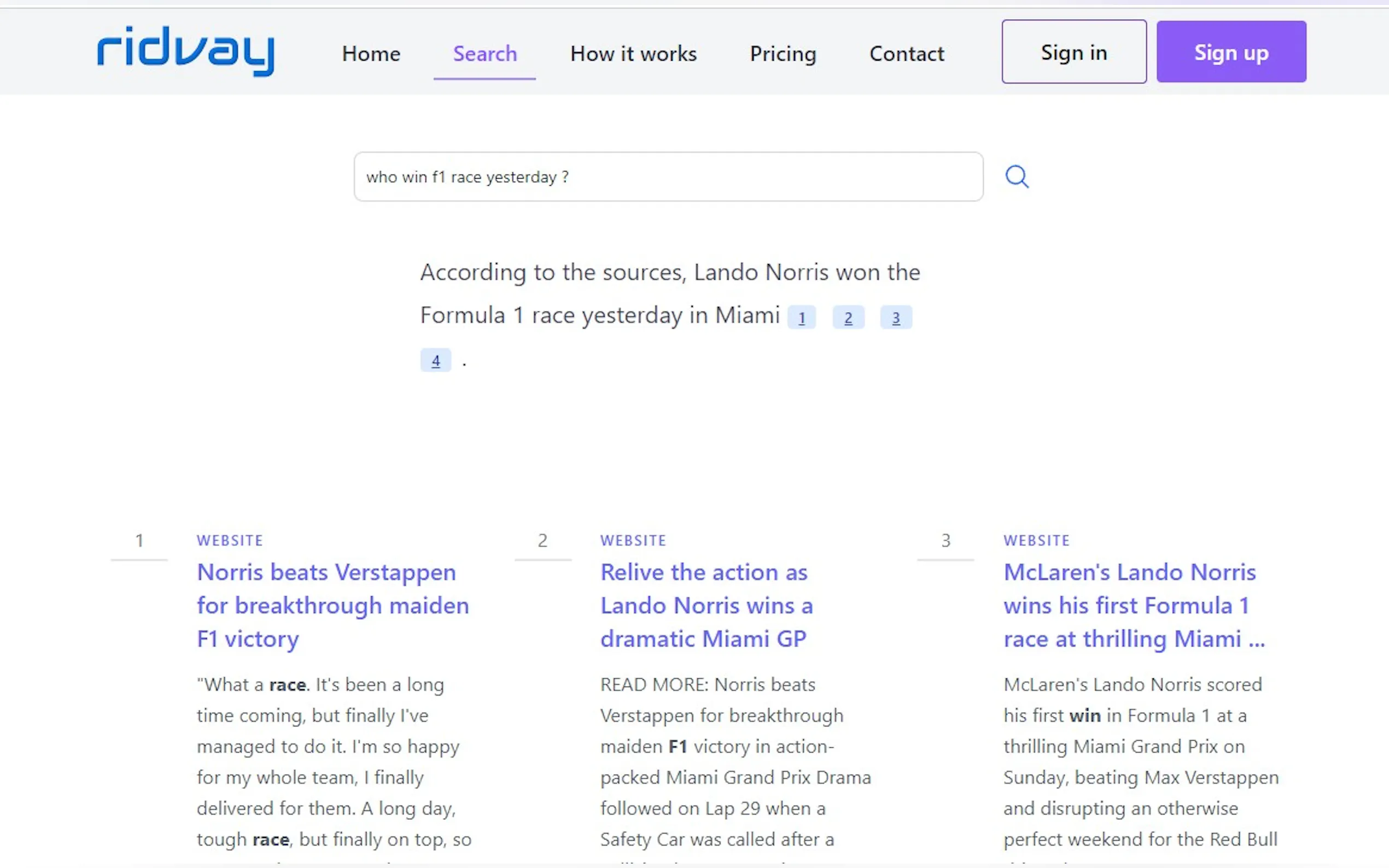Image resolution: width=1389 pixels, height=868 pixels.
Task: Open 'Relive the action' Miami GP result
Action: pyautogui.click(x=705, y=605)
